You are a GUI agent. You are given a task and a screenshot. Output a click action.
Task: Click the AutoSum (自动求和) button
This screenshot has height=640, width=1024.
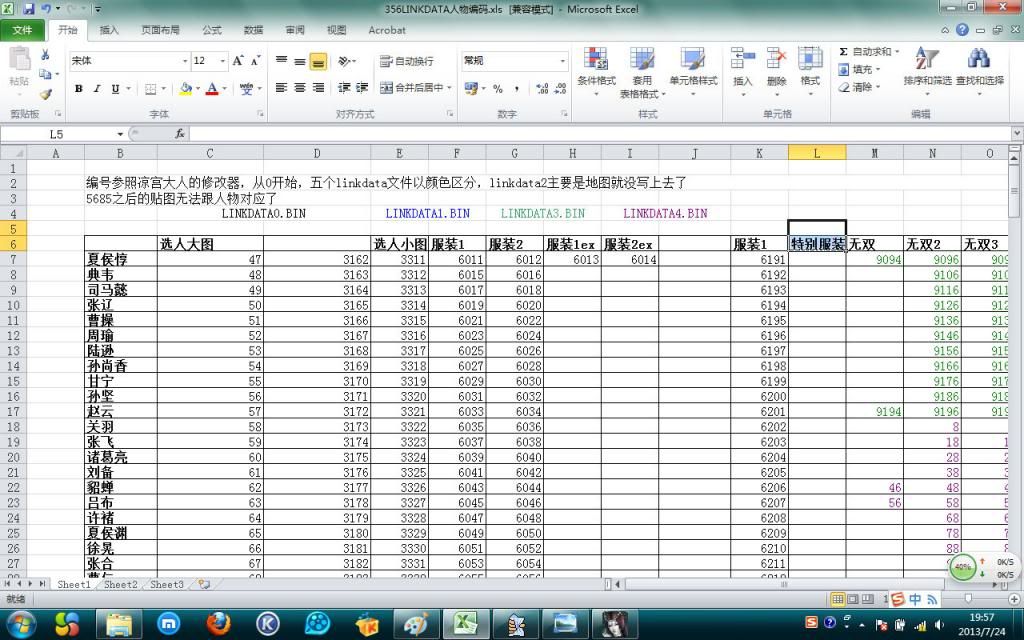pyautogui.click(x=866, y=51)
